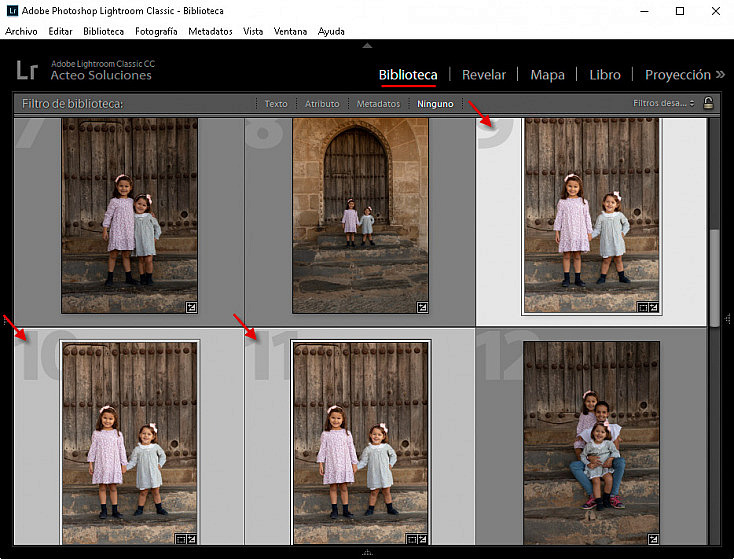Viewport: 734px width, 559px height.
Task: Click the develop adjustments badge on photo 12
Action: pos(653,539)
